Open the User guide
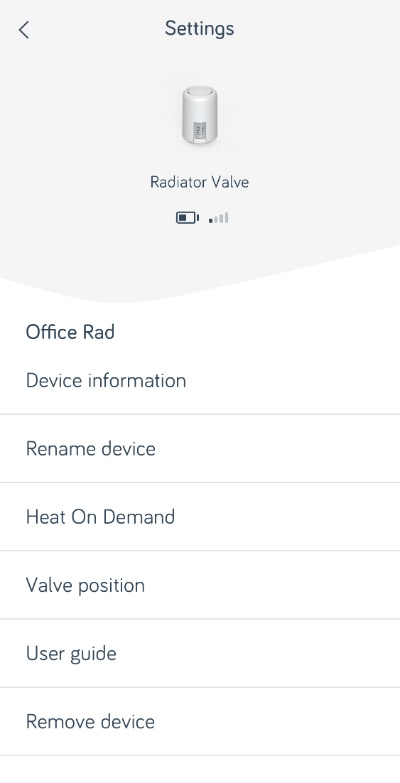Screen dimensions: 400x783 click(200, 653)
